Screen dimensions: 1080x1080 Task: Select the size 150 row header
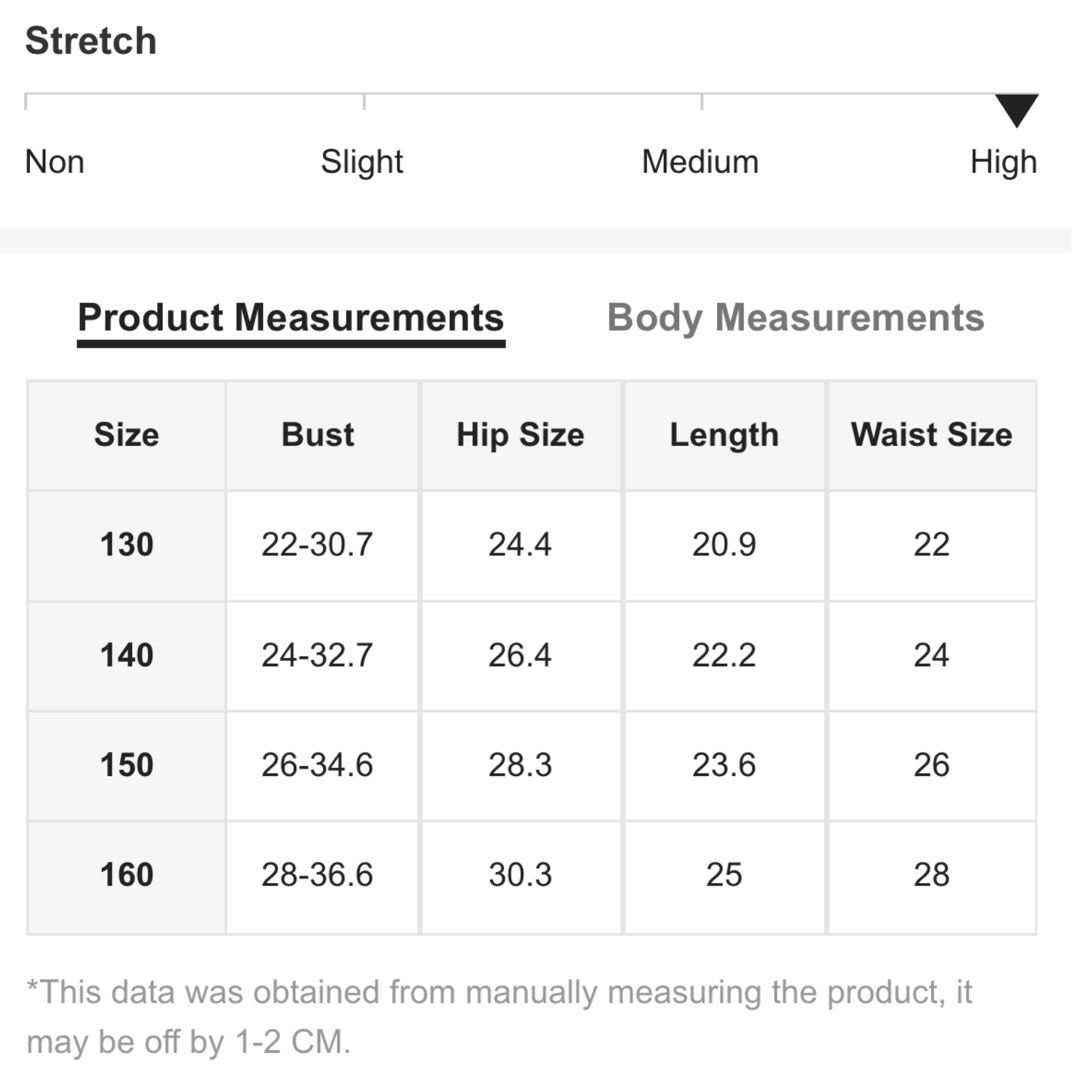pos(126,765)
